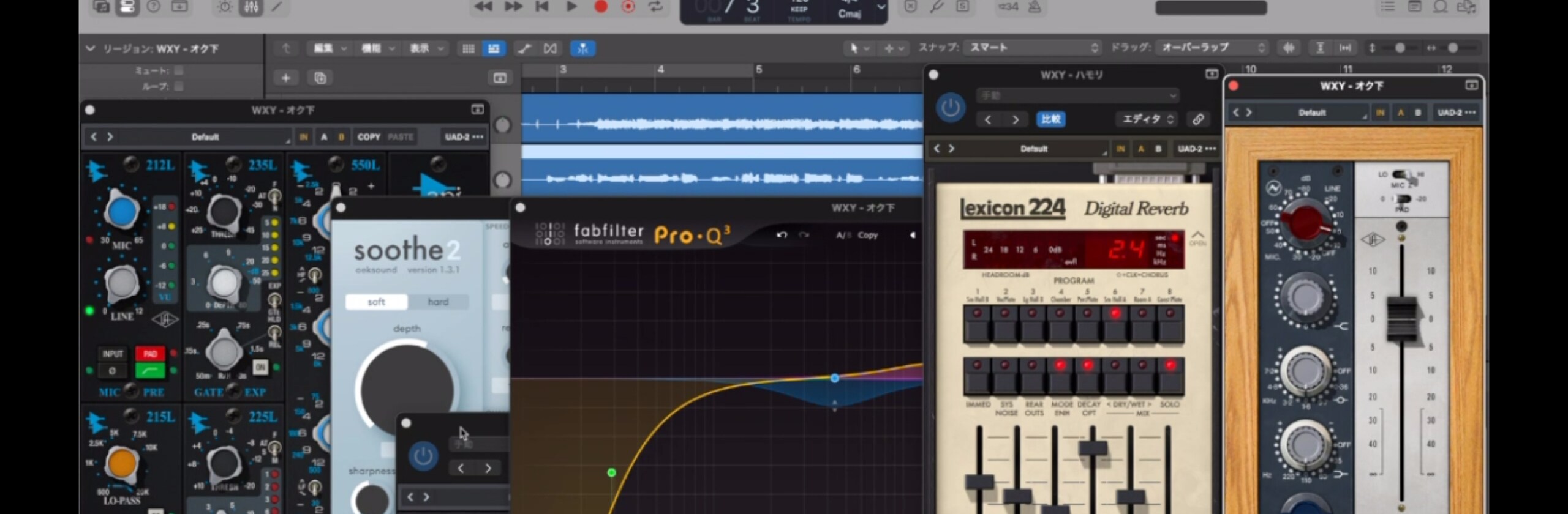Screen dimensions: 1568x514
Task: Open Default preset menu in API channel strip
Action: [x=205, y=137]
